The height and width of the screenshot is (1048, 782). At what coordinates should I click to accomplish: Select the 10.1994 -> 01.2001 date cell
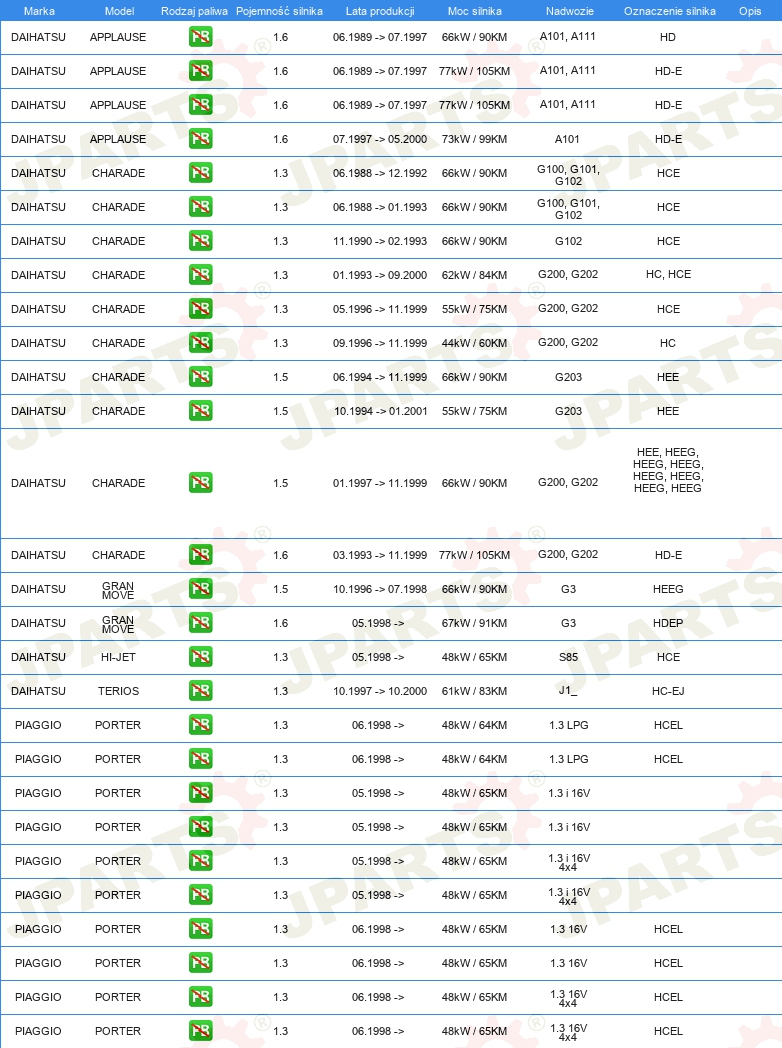(380, 411)
